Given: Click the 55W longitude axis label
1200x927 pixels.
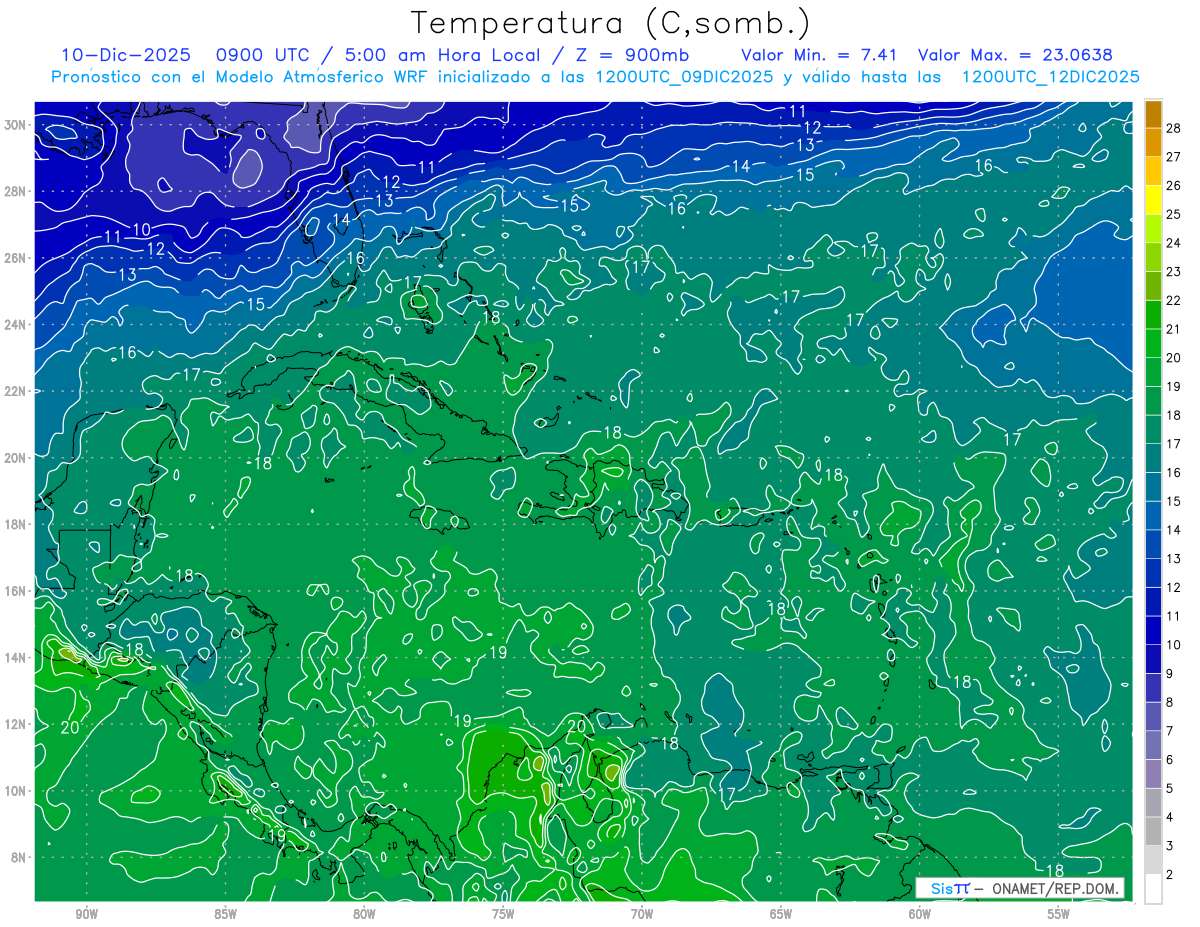Looking at the screenshot, I should tap(1059, 915).
